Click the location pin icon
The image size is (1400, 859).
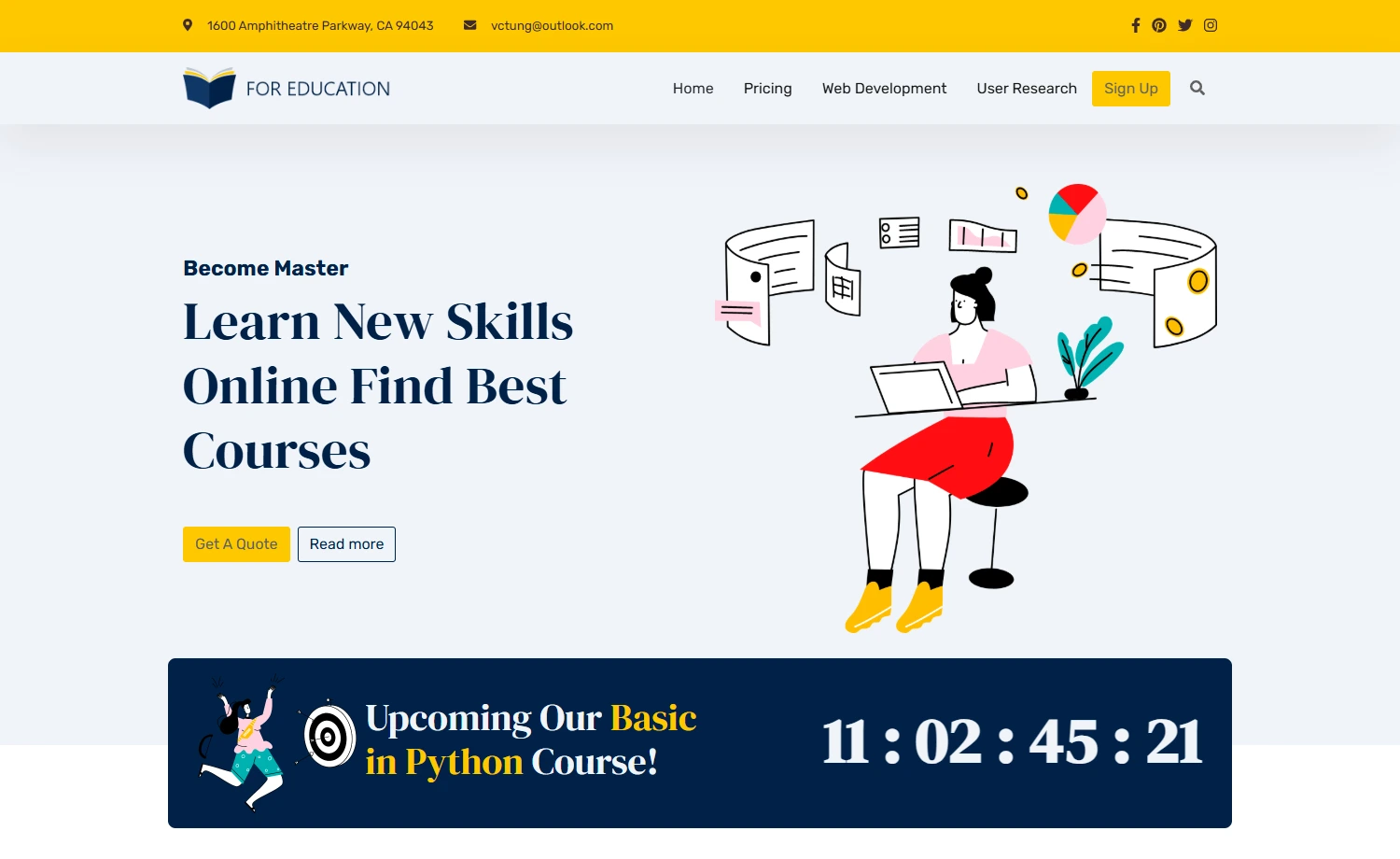tap(188, 25)
